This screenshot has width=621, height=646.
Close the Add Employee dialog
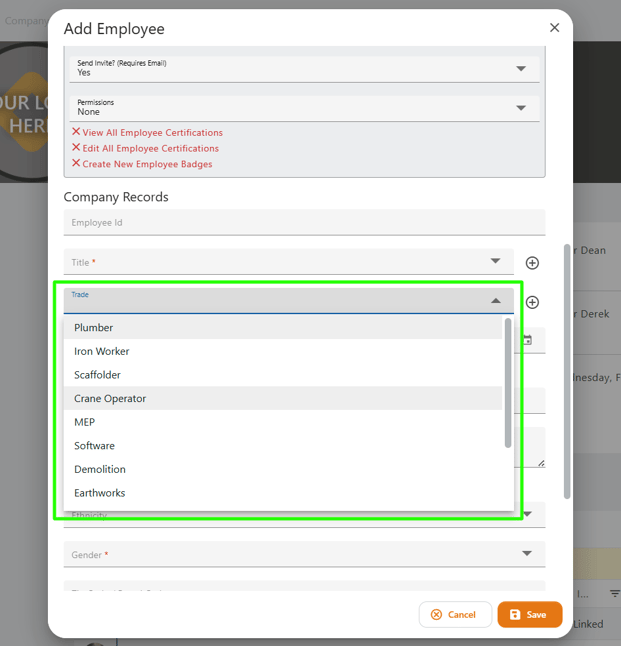[x=554, y=28]
